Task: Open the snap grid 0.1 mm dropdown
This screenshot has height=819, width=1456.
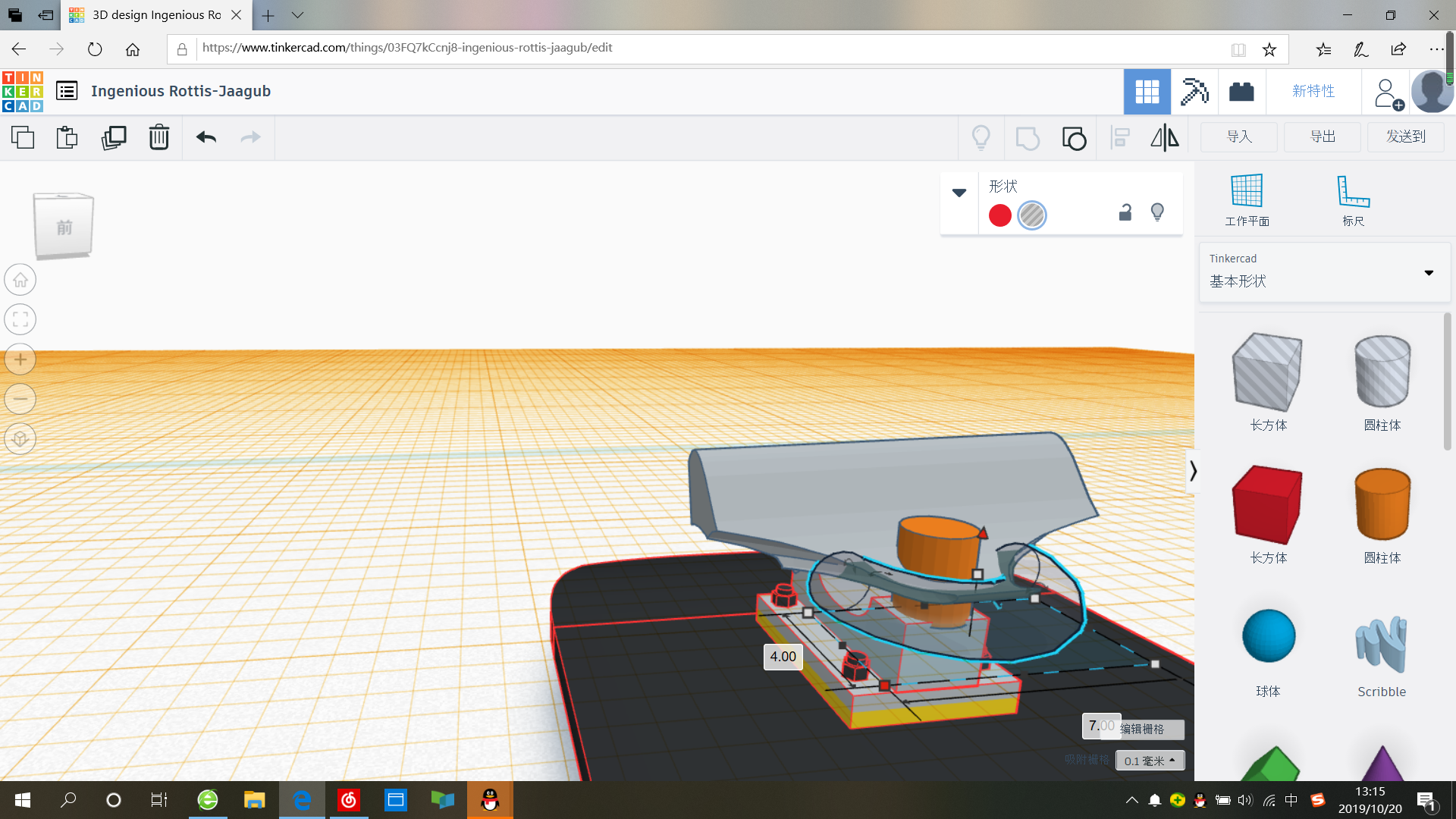Action: pos(1150,761)
